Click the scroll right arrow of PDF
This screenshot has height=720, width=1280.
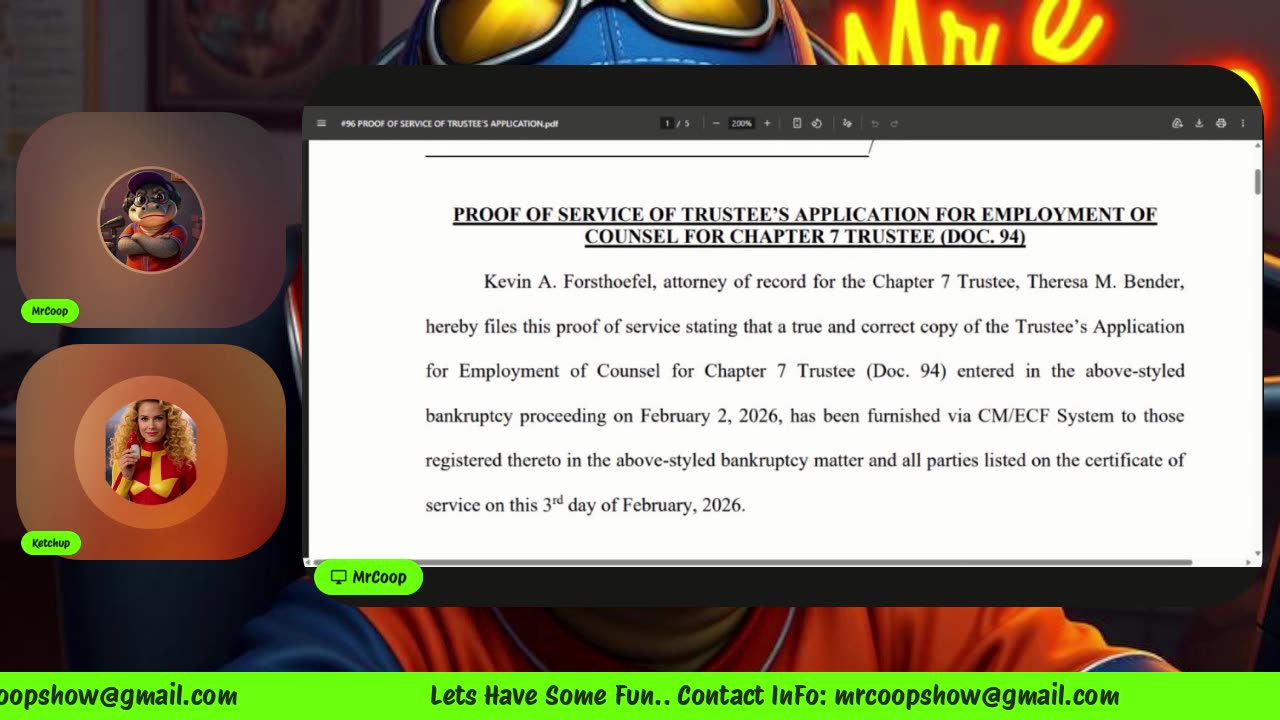[x=1248, y=562]
